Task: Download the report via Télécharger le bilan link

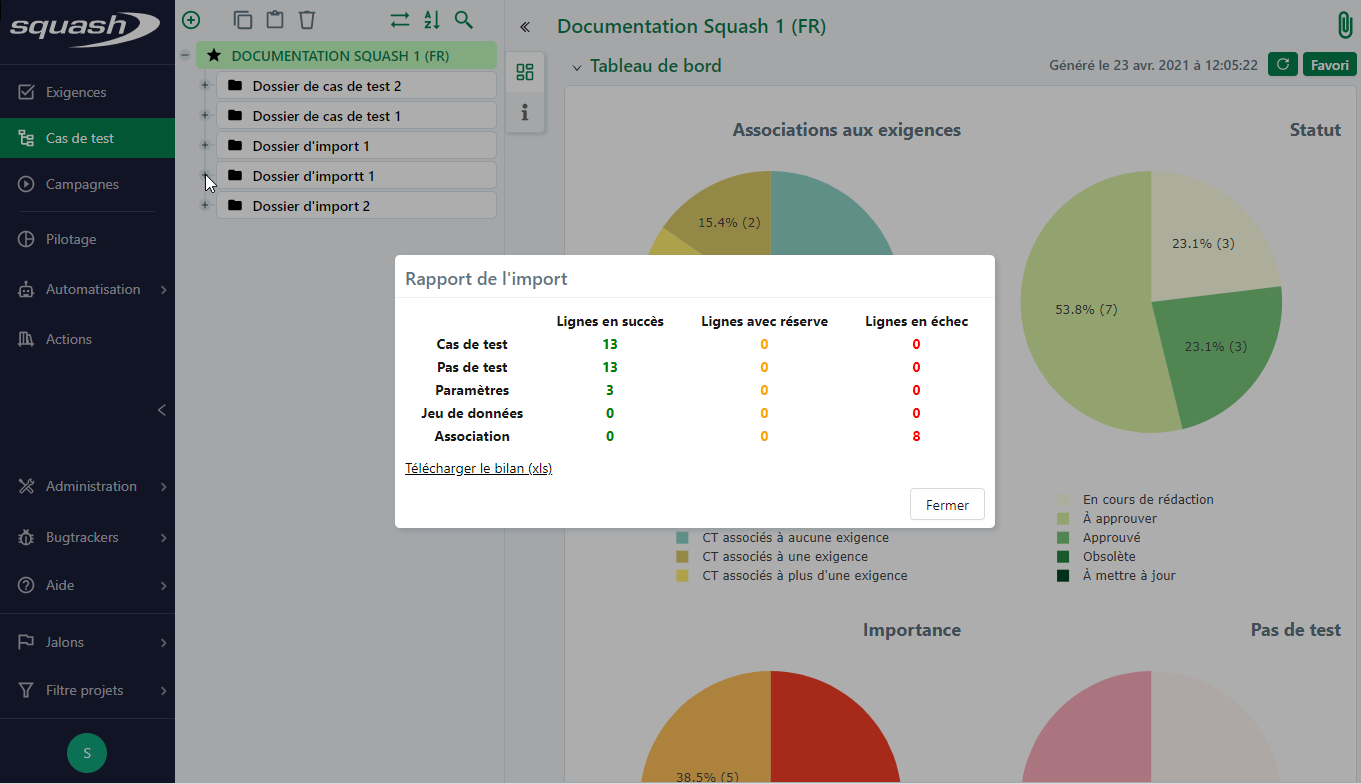Action: (478, 468)
